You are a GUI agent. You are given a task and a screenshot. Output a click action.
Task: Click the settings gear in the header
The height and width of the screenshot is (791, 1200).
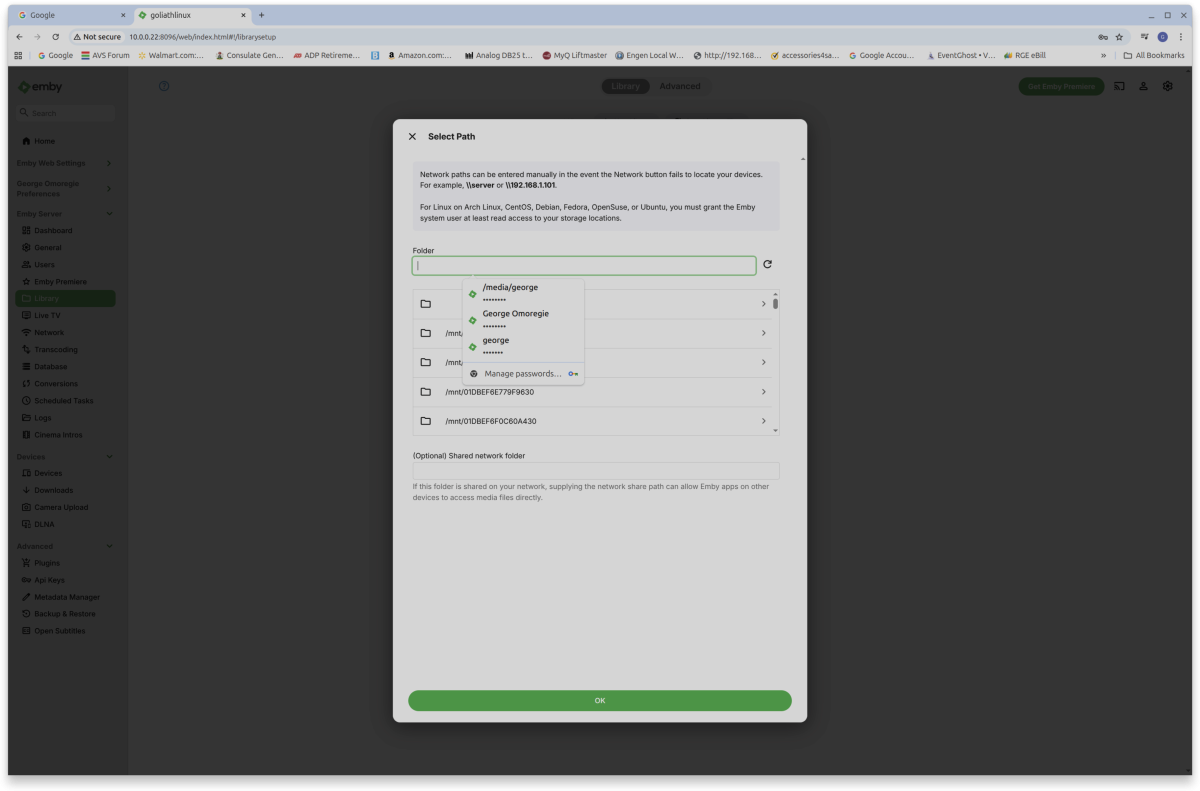1167,87
